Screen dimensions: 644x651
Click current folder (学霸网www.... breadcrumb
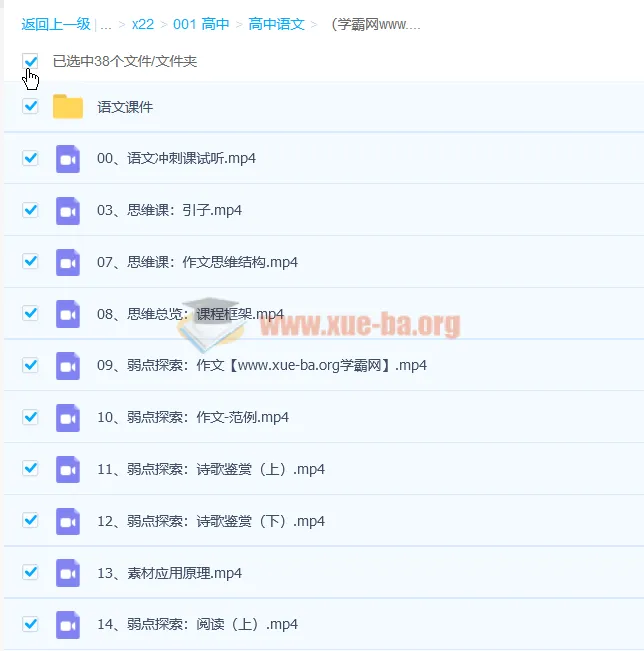coord(376,24)
